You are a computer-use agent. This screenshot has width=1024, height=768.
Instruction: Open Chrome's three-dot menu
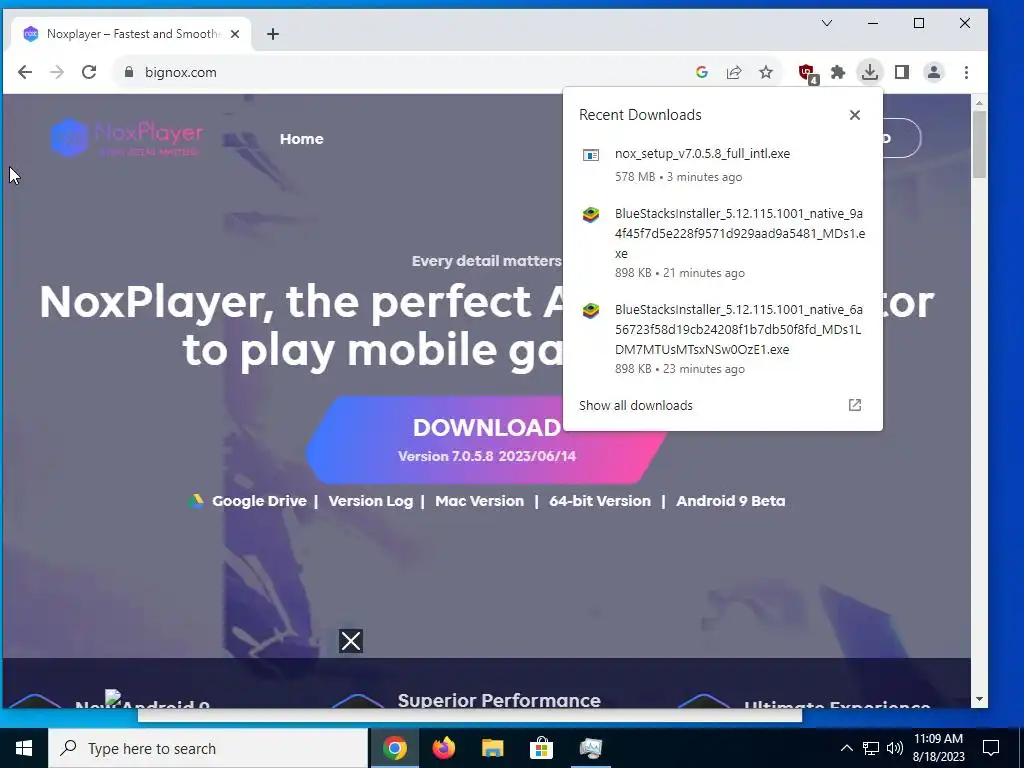[966, 72]
